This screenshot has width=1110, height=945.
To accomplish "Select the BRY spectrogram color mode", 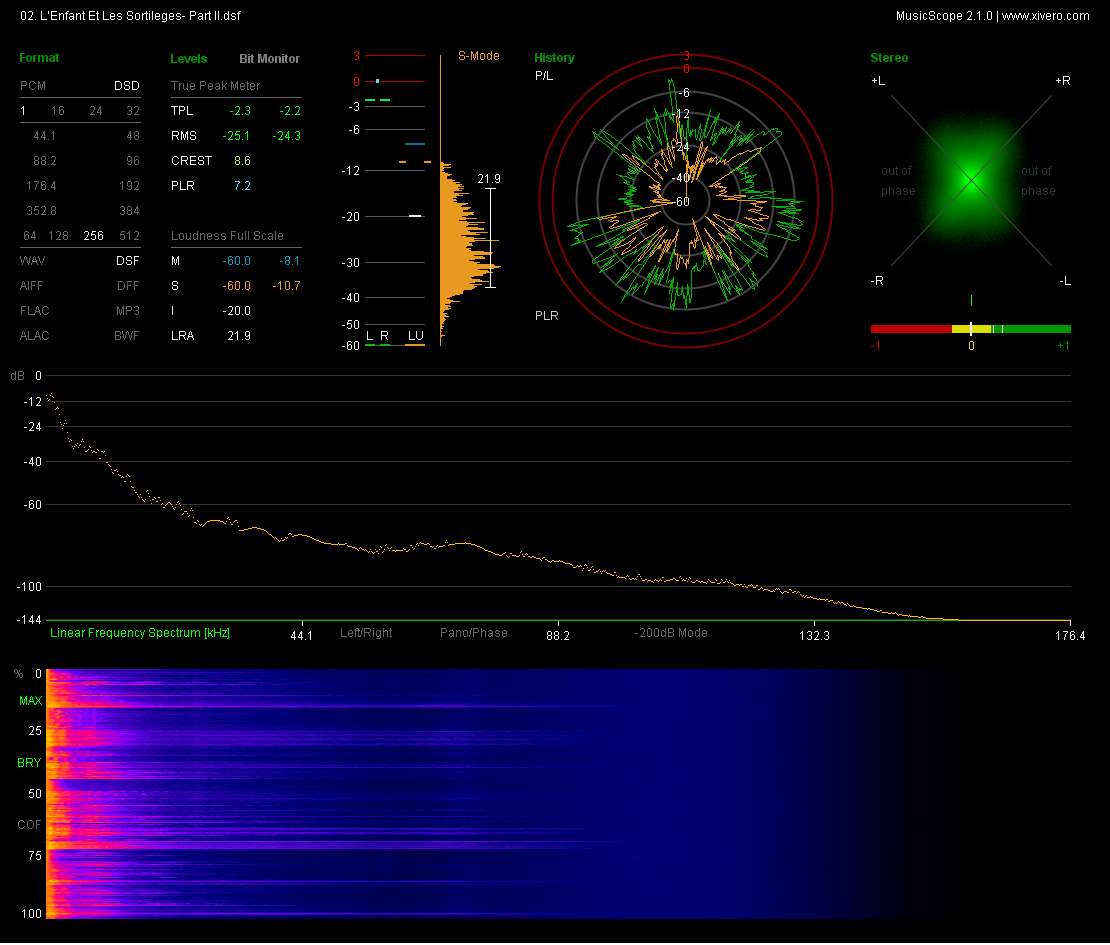I will pos(30,763).
